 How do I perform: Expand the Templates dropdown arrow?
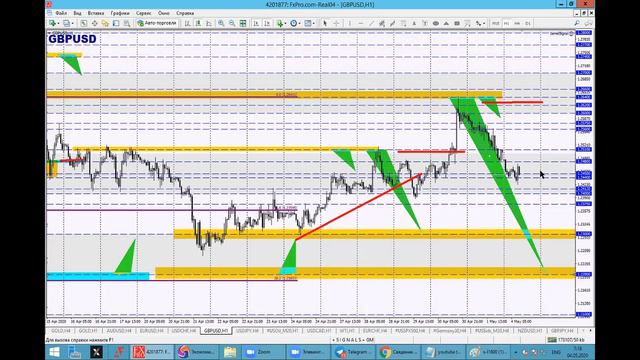[313, 23]
